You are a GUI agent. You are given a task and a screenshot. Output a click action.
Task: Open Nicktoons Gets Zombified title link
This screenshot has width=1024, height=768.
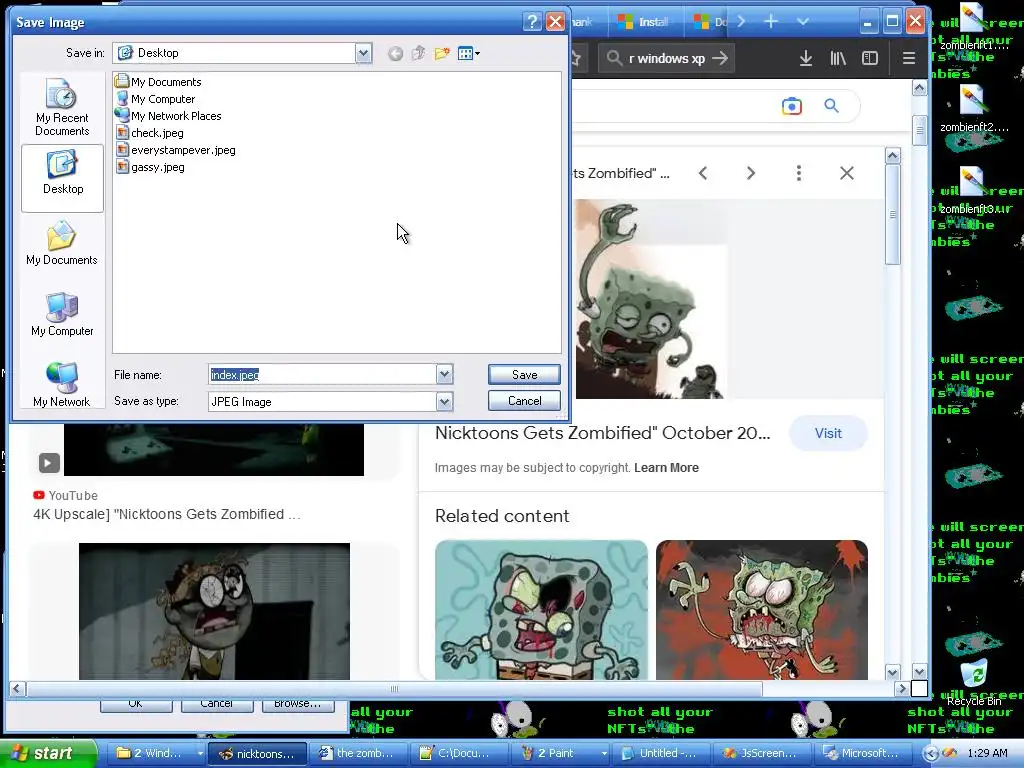602,433
